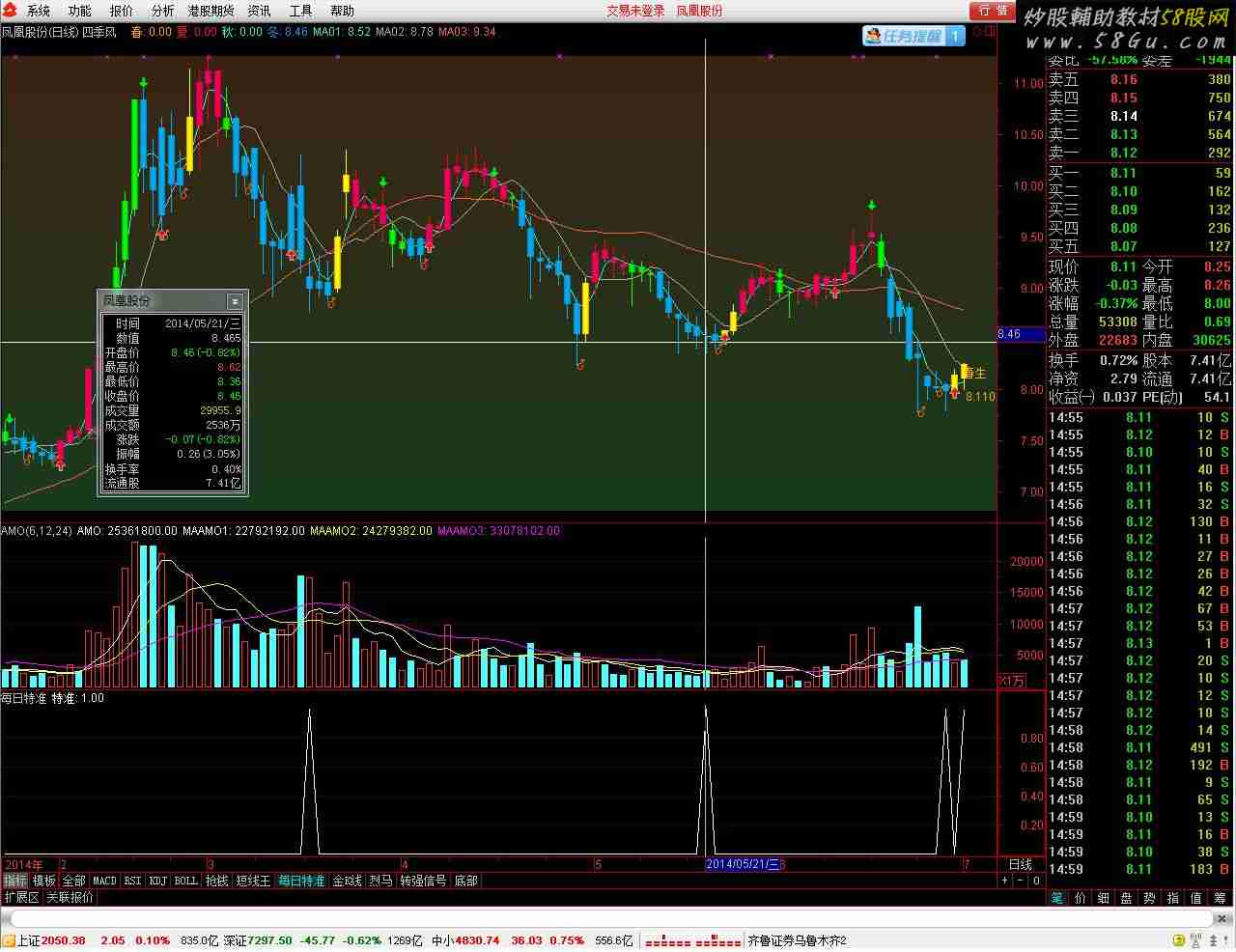This screenshot has width=1236, height=952.
Task: Select the 指 tab in quote panel
Action: (1173, 898)
